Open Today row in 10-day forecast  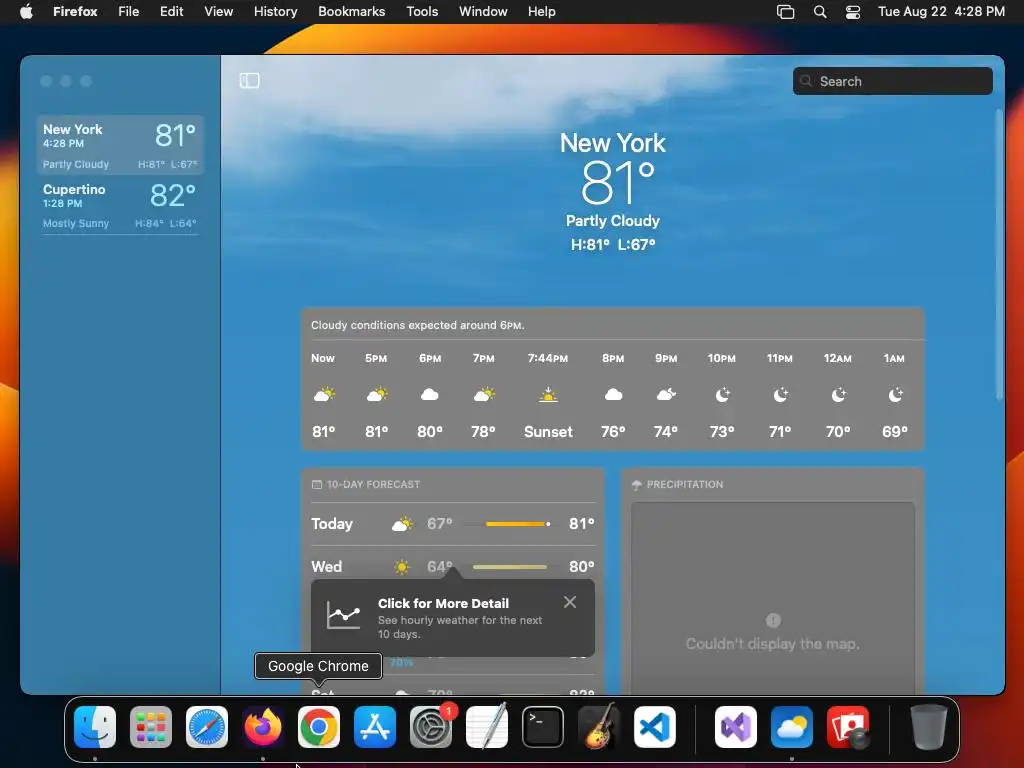click(x=453, y=524)
